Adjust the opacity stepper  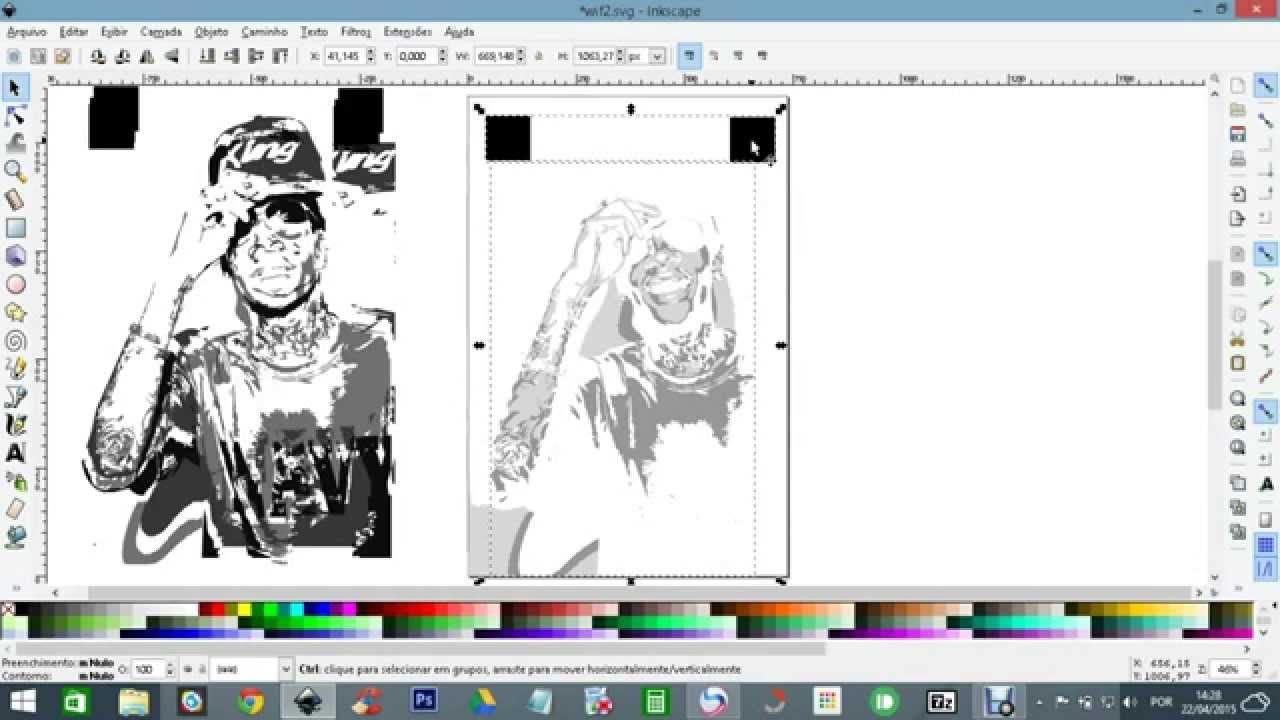(x=170, y=669)
